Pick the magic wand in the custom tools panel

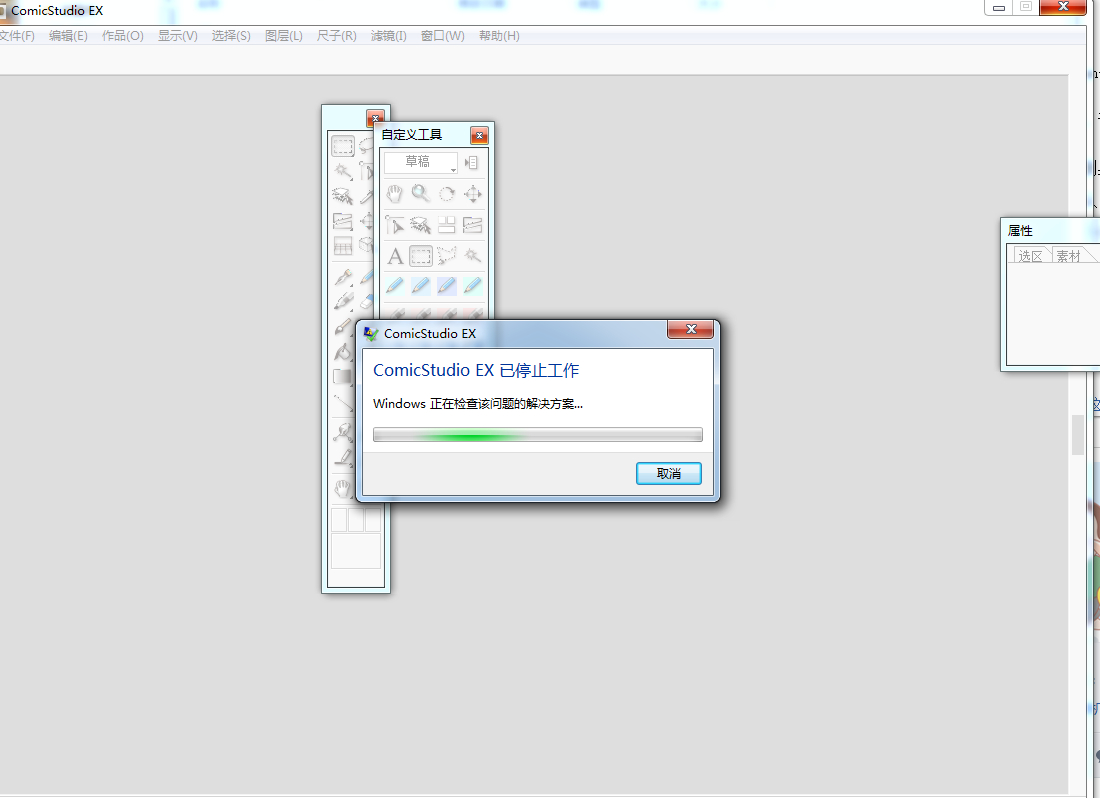click(473, 256)
